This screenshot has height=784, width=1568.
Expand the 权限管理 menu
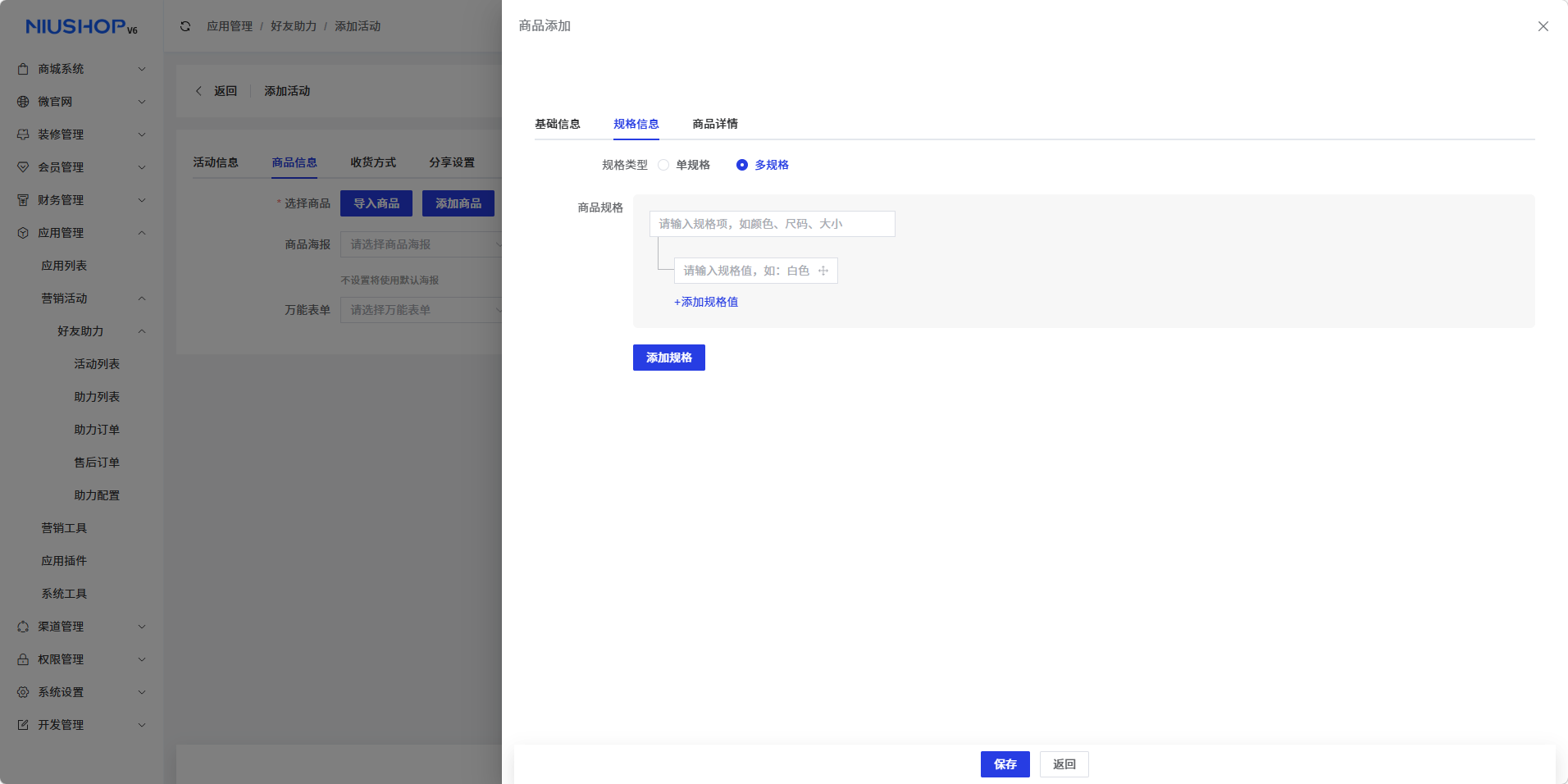(x=142, y=659)
